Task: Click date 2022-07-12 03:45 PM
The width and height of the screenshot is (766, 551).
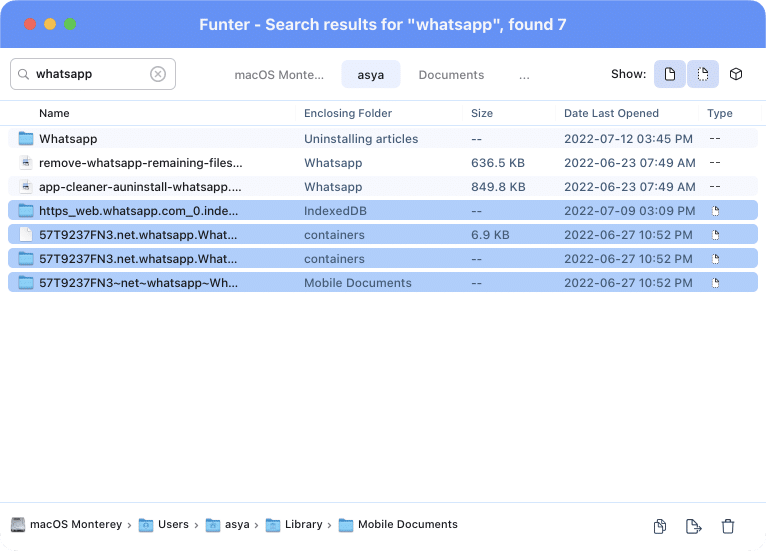Action: [628, 139]
